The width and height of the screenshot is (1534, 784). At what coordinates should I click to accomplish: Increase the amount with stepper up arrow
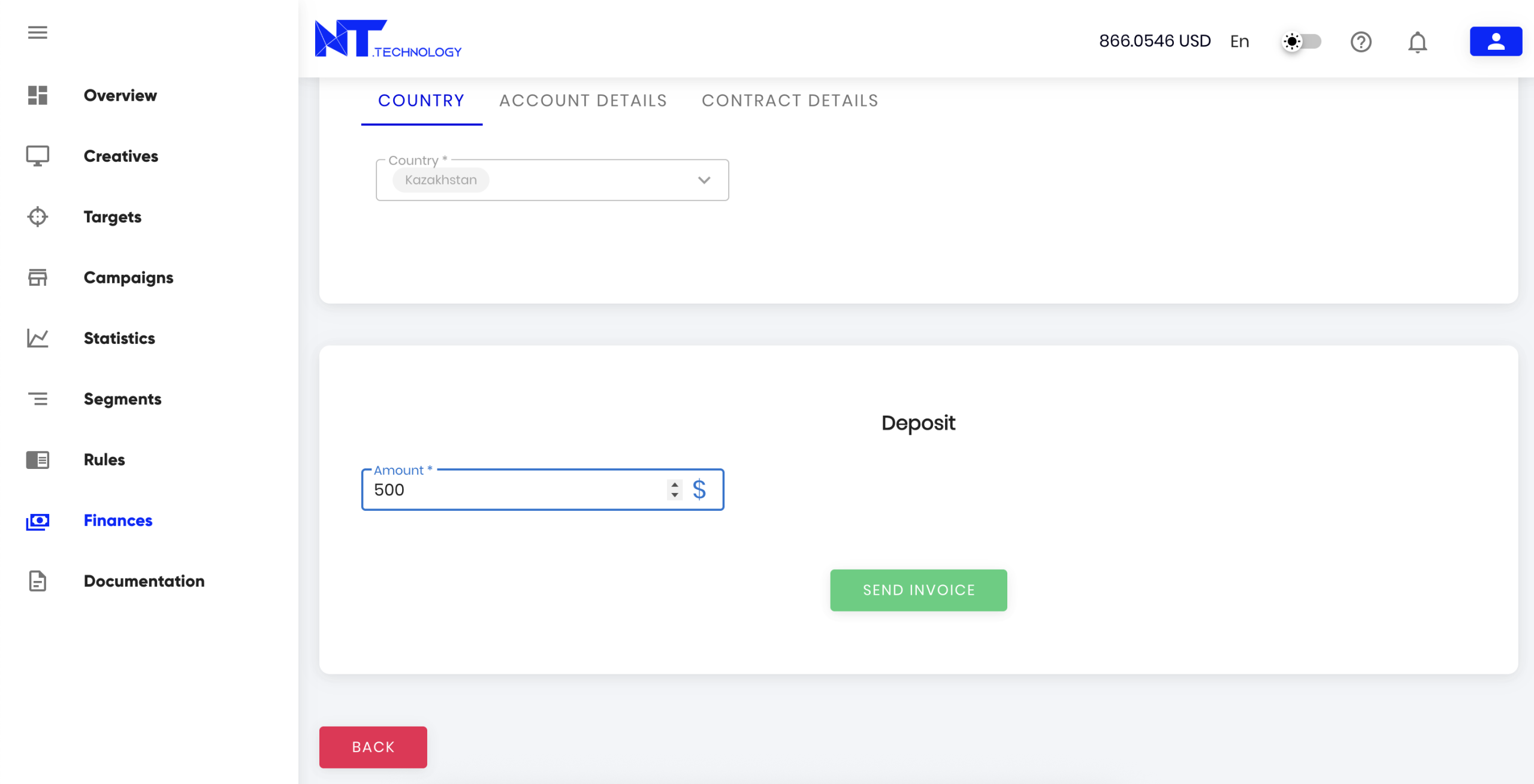tap(675, 485)
